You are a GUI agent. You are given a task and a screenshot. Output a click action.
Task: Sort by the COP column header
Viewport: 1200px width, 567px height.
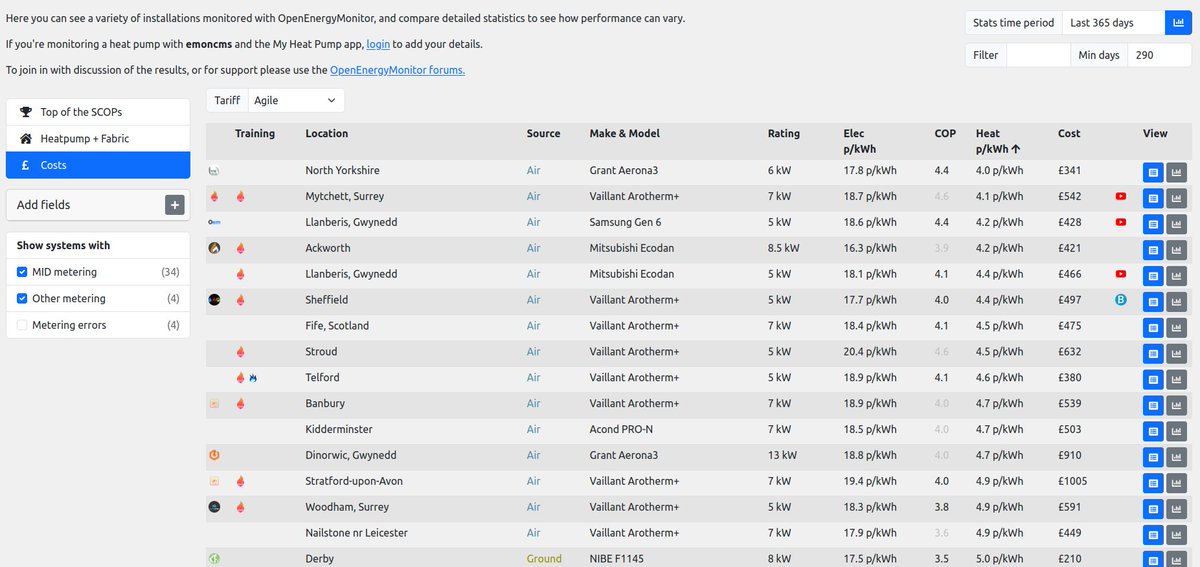945,133
